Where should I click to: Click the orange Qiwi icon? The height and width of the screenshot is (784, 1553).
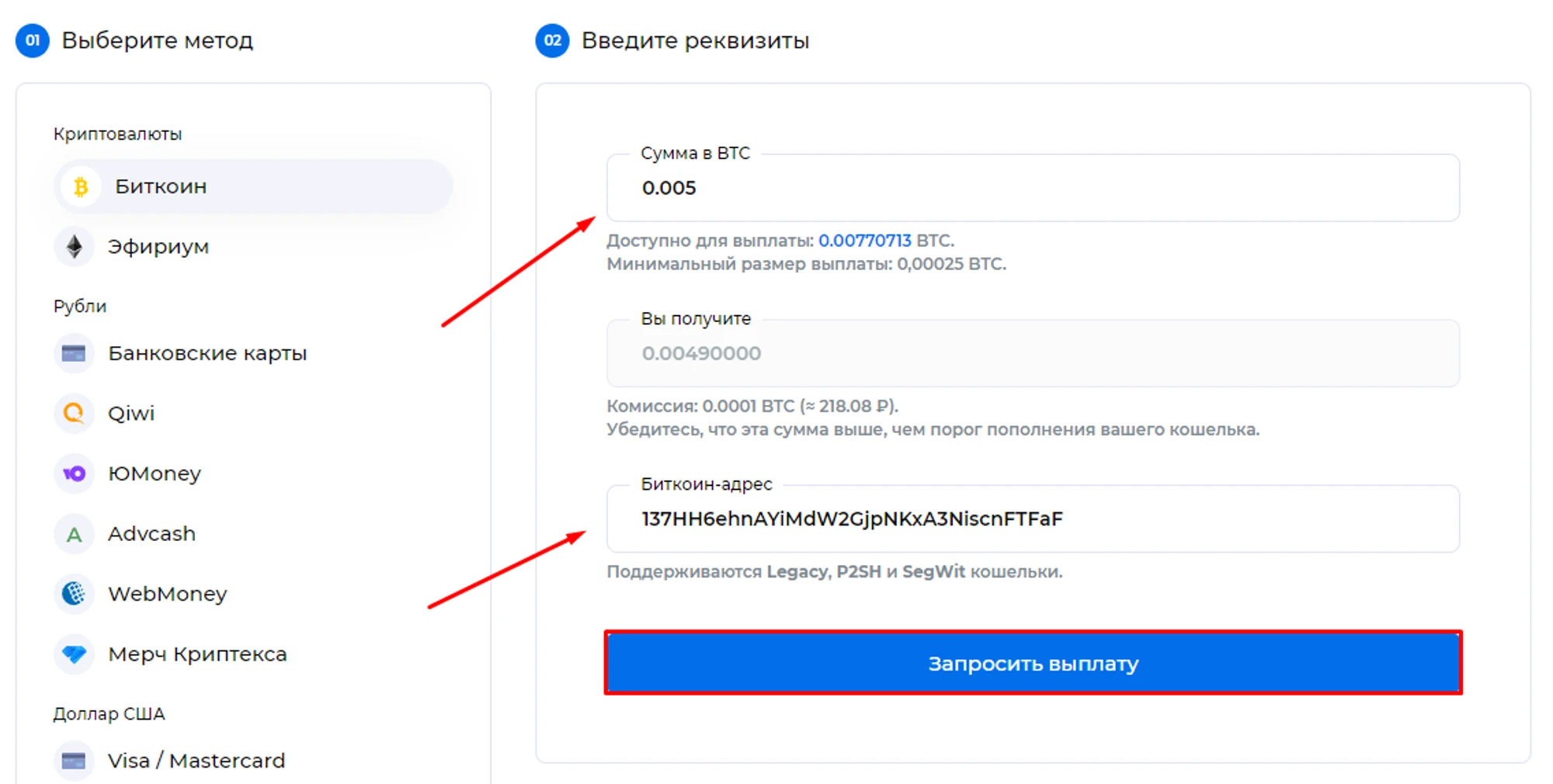pyautogui.click(x=74, y=414)
